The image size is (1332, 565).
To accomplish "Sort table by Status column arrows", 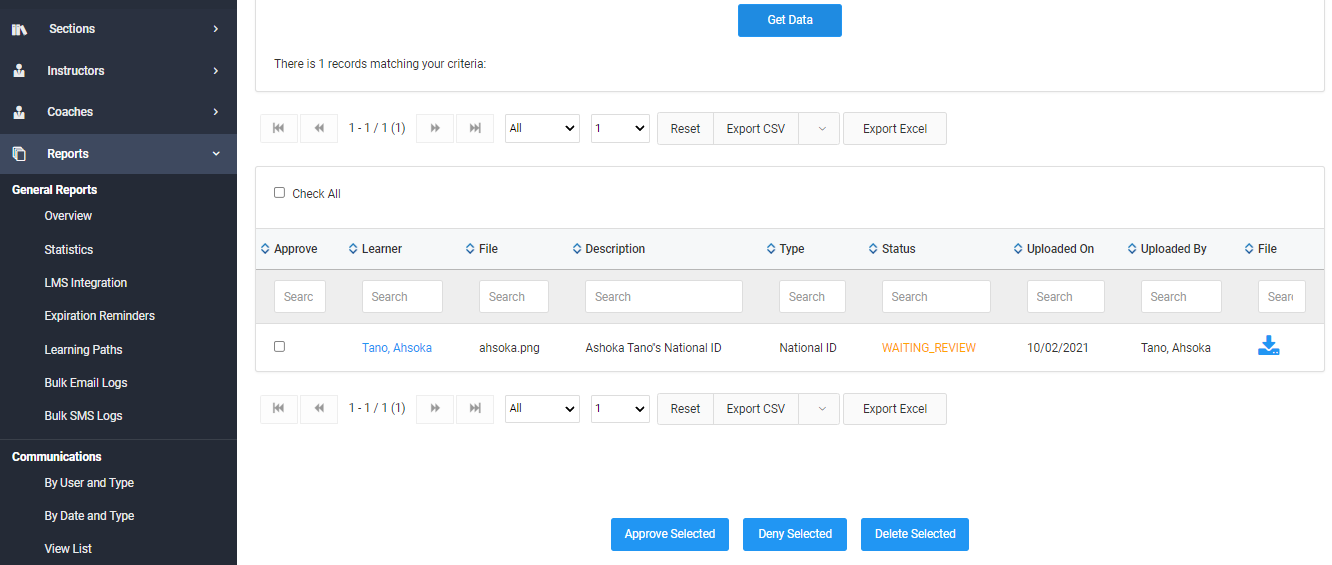I will [873, 249].
